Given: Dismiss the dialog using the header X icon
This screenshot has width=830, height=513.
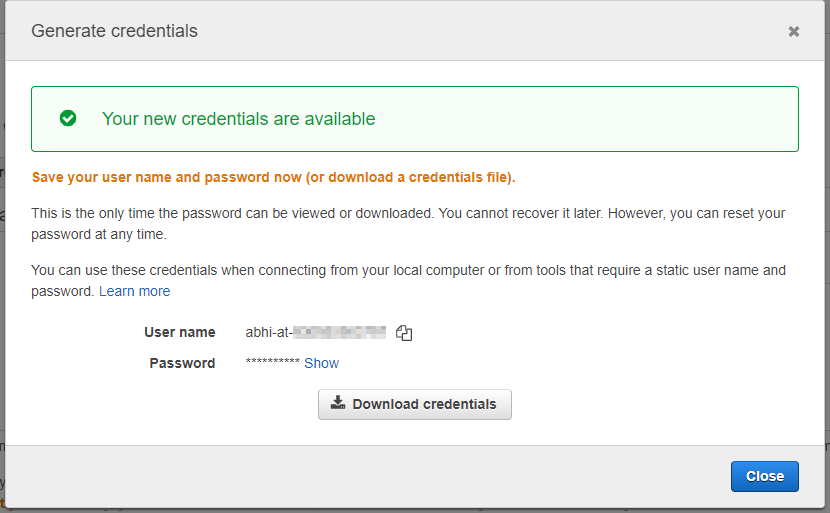Looking at the screenshot, I should pyautogui.click(x=793, y=32).
